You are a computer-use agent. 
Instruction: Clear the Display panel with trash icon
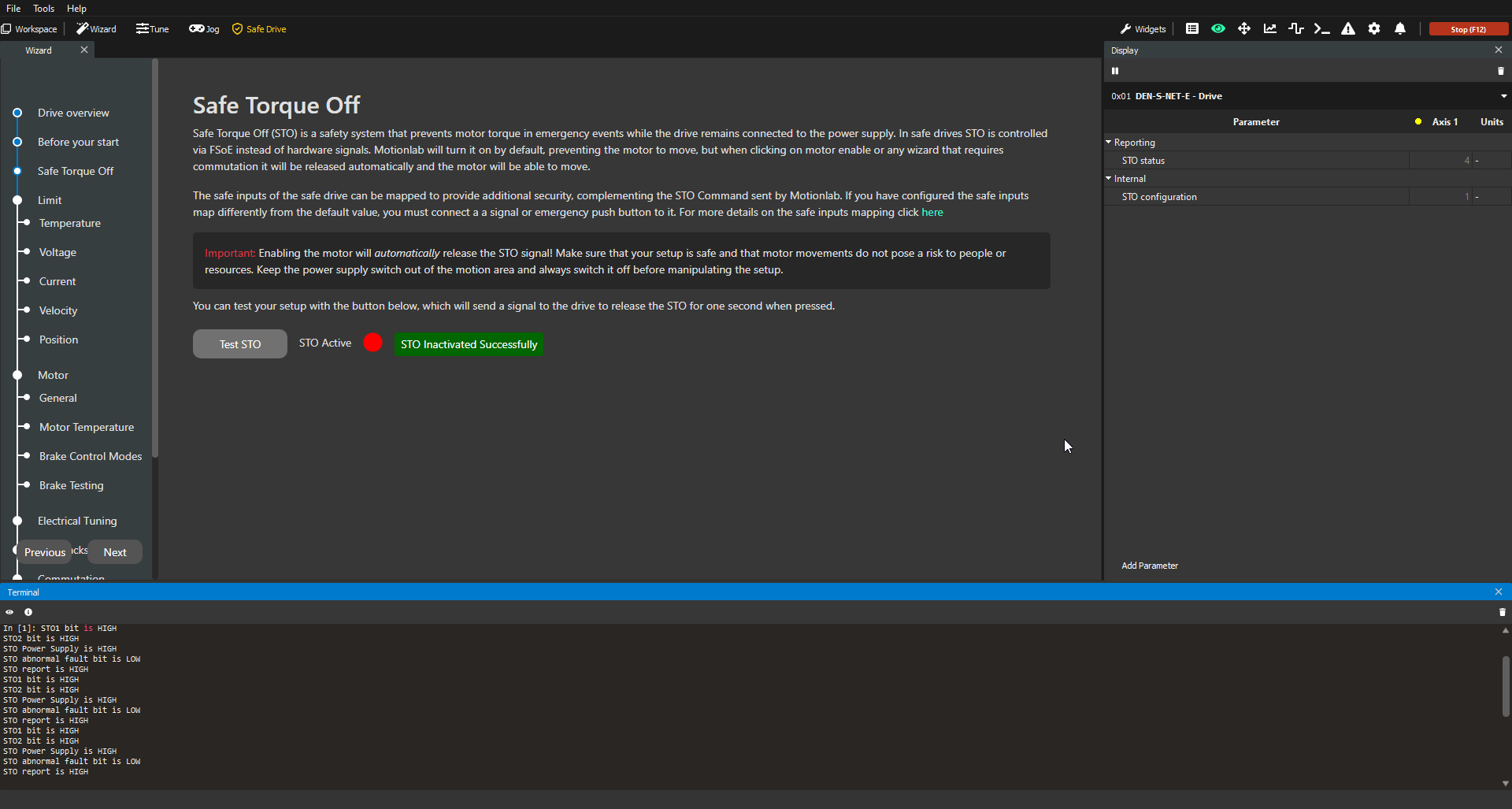tap(1500, 71)
